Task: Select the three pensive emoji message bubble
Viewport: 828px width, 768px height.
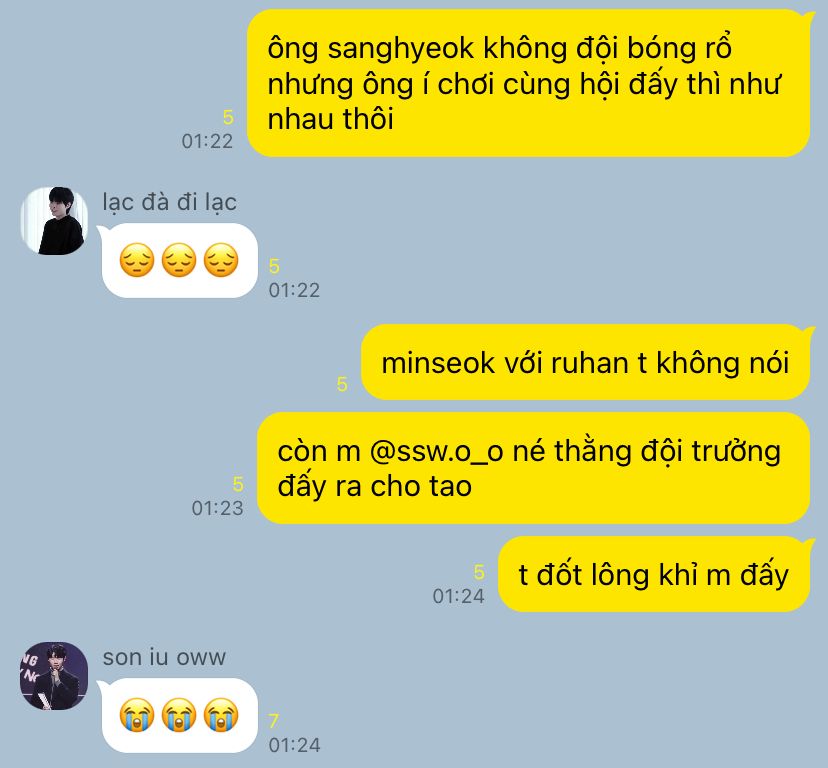Action: 180,260
